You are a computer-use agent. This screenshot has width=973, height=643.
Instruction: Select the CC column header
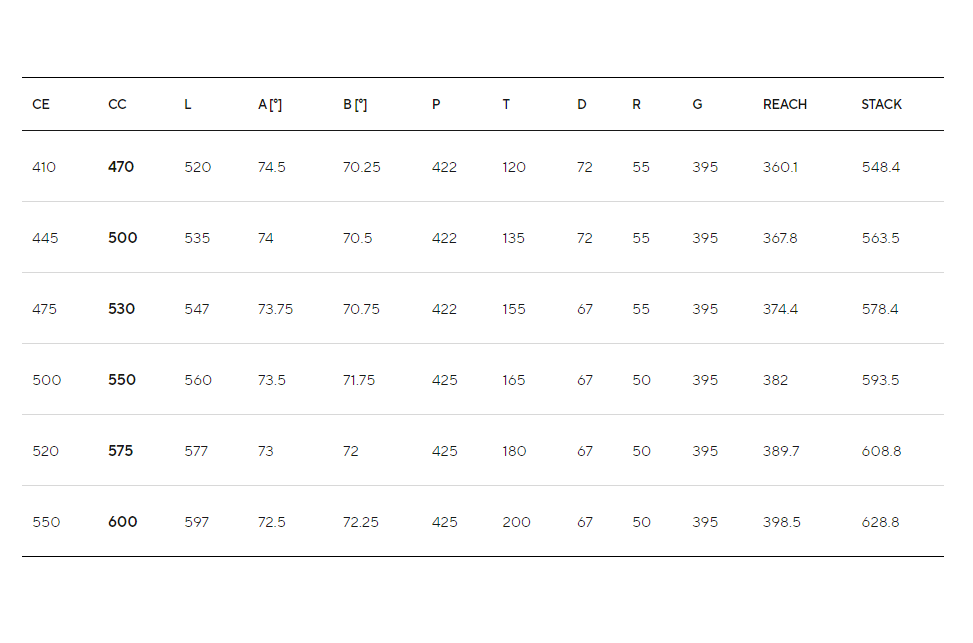[x=117, y=104]
